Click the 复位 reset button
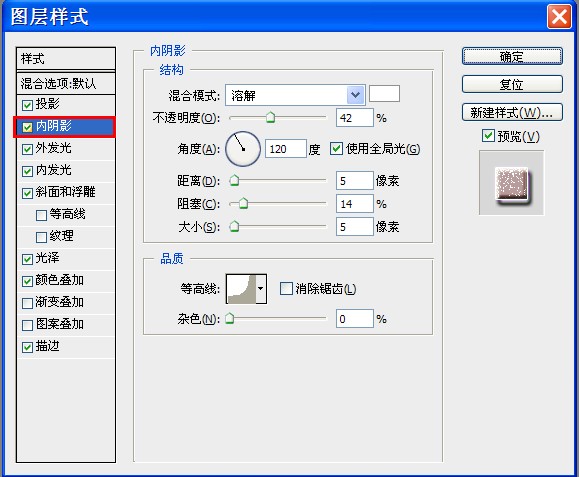 [x=512, y=84]
